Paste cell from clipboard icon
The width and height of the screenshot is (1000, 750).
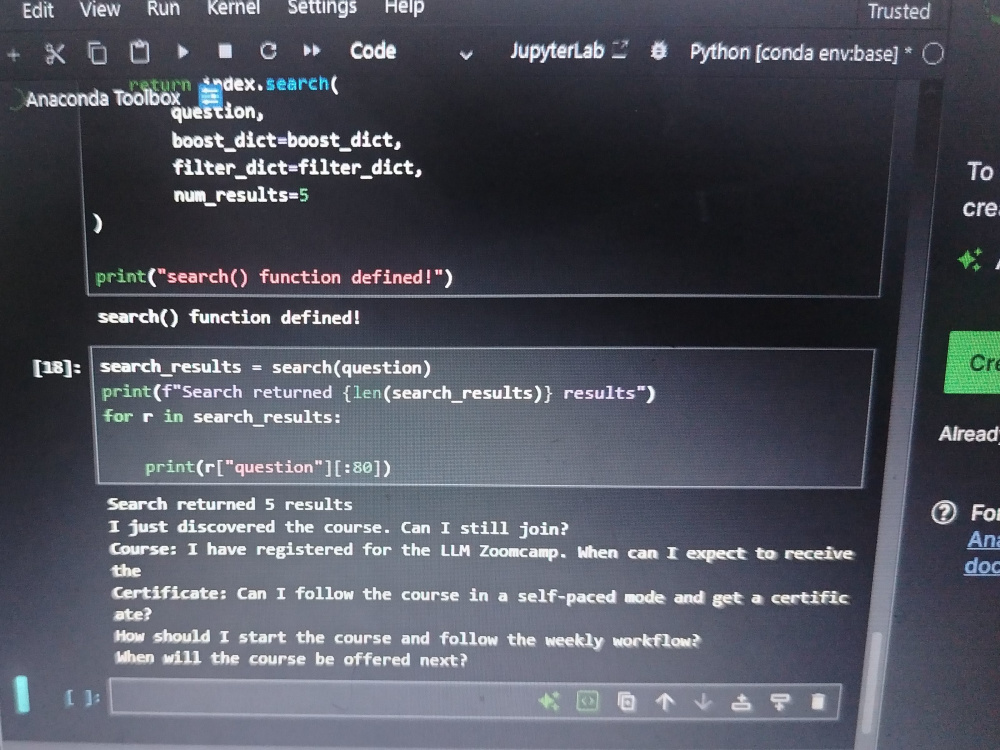pyautogui.click(x=139, y=52)
